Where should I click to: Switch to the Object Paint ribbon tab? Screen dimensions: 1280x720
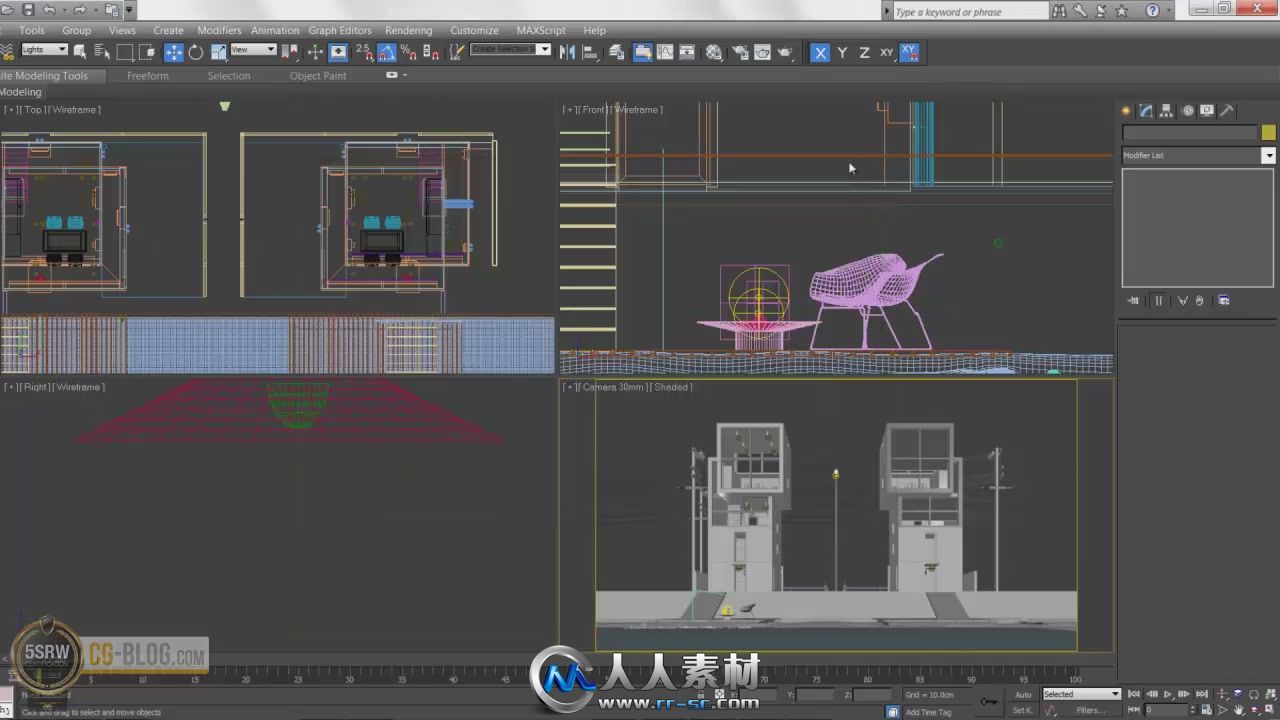coord(318,76)
